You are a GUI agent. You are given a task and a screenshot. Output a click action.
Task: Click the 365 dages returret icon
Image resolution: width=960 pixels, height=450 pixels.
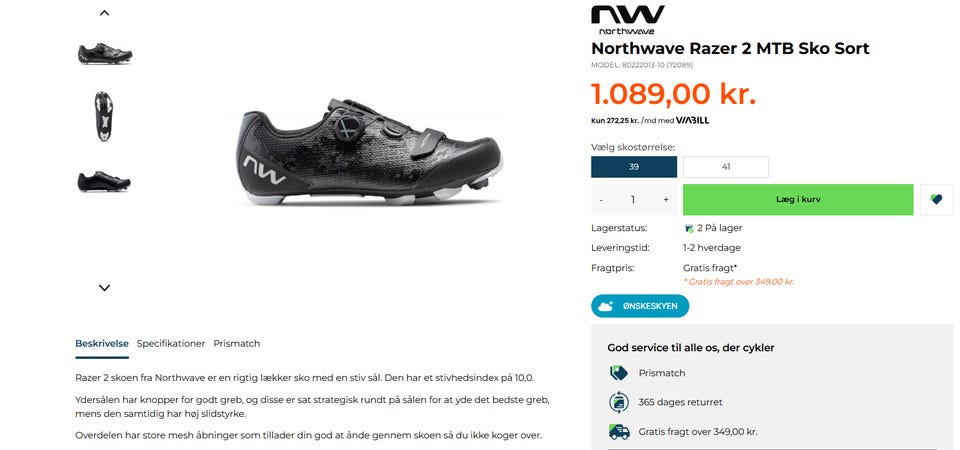619,402
